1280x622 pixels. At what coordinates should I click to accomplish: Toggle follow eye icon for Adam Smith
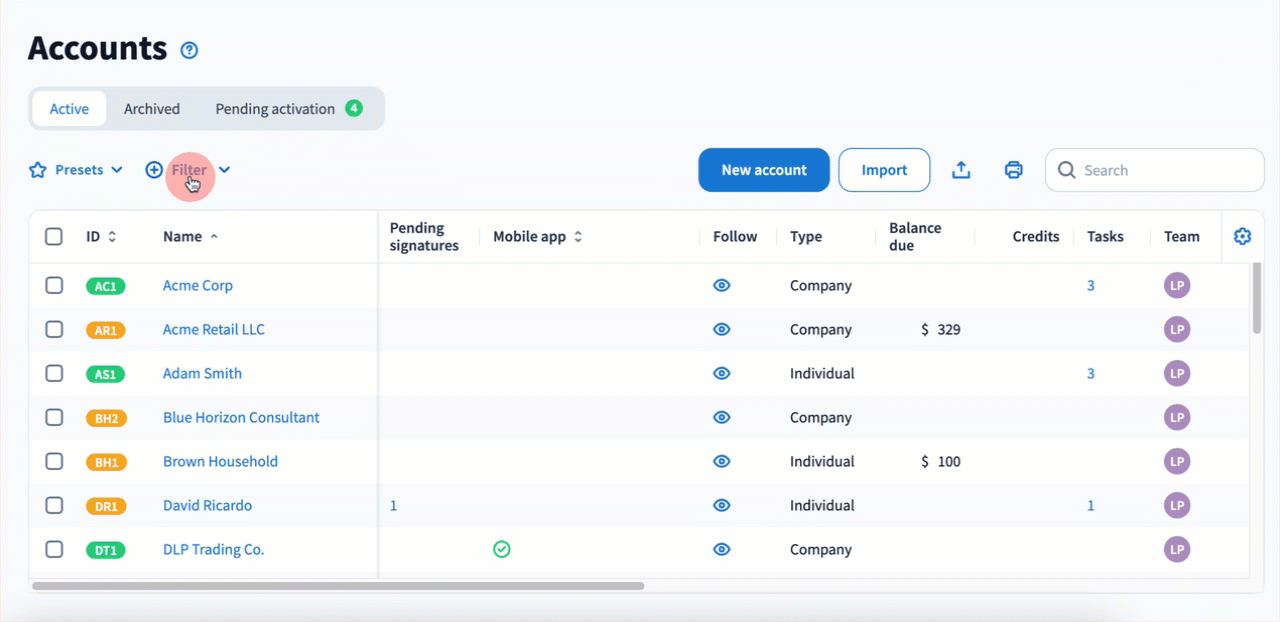pos(721,373)
